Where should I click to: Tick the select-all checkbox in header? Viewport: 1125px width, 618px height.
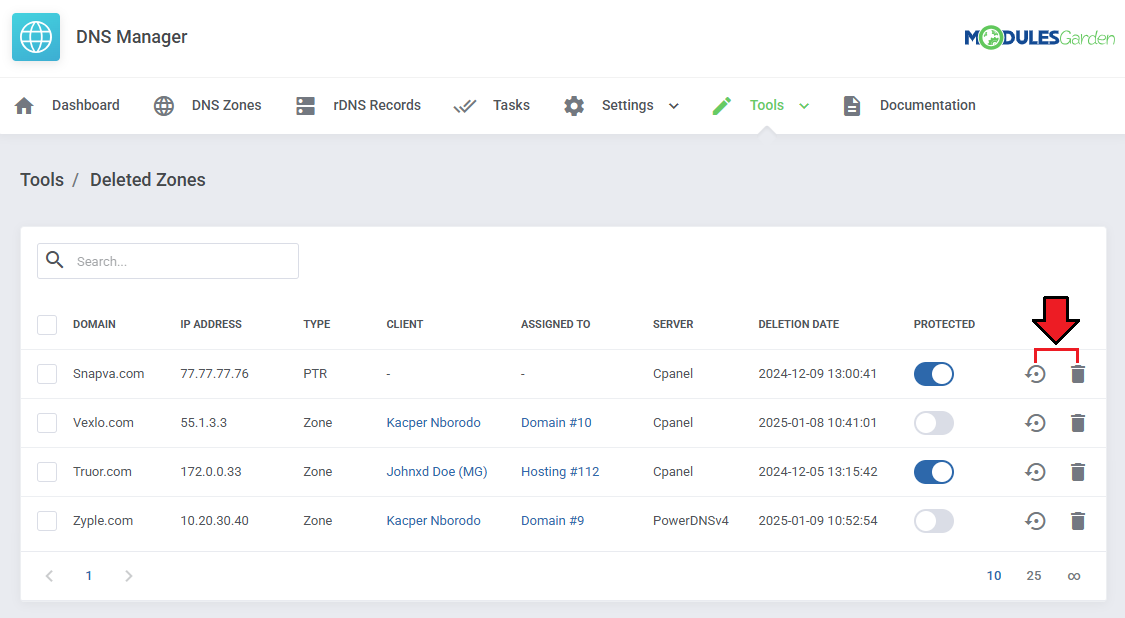pos(47,324)
